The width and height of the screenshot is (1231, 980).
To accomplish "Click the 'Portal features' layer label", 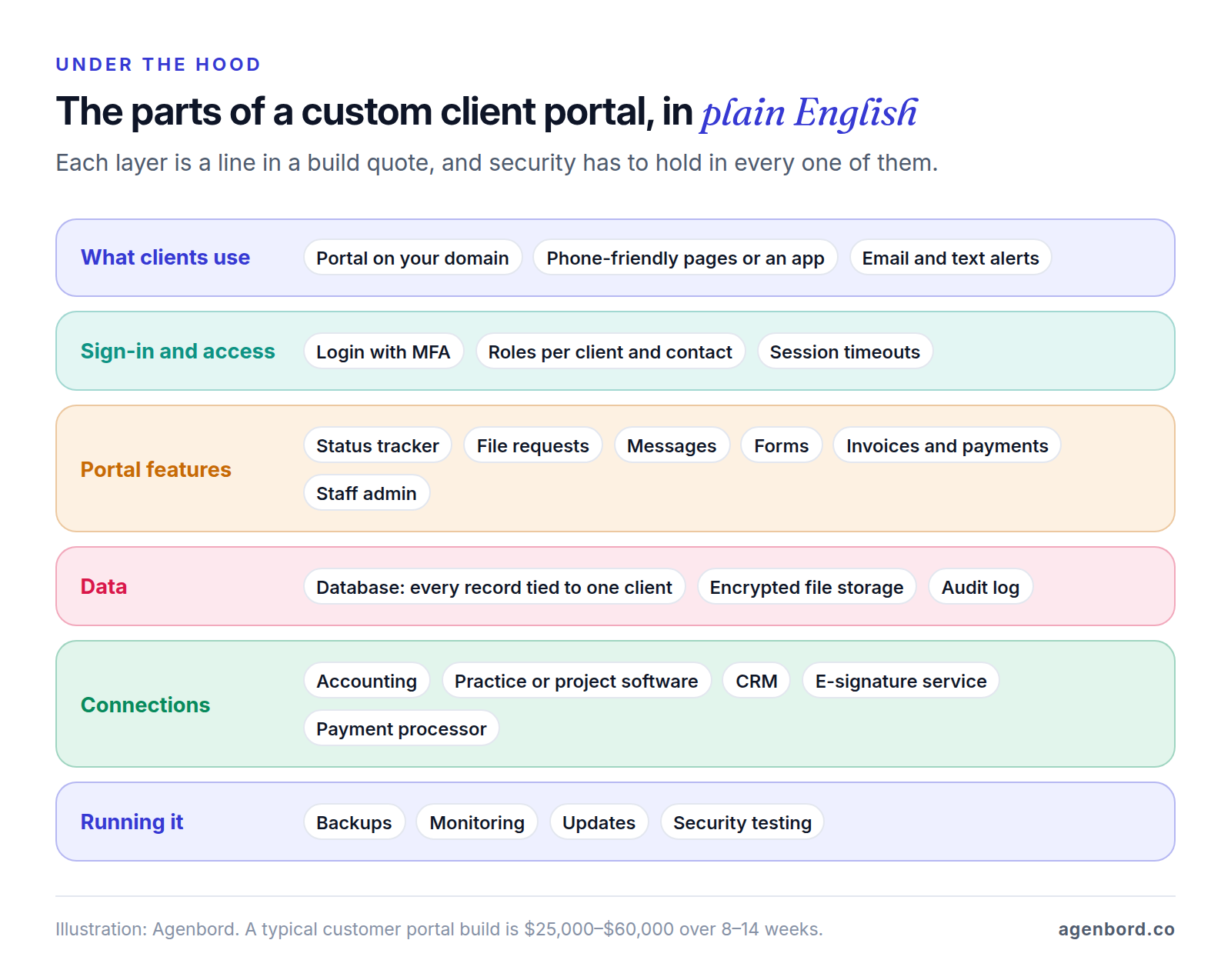I will click(x=156, y=469).
